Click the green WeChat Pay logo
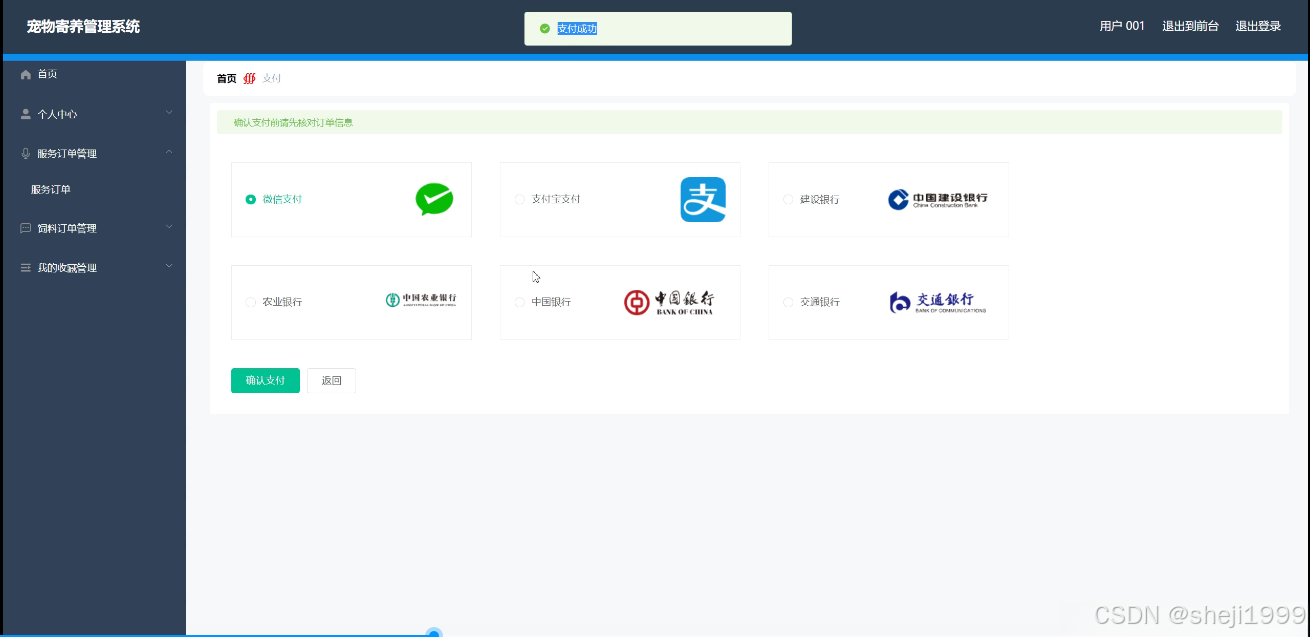Viewport: 1310px width, 637px height. pyautogui.click(x=434, y=199)
